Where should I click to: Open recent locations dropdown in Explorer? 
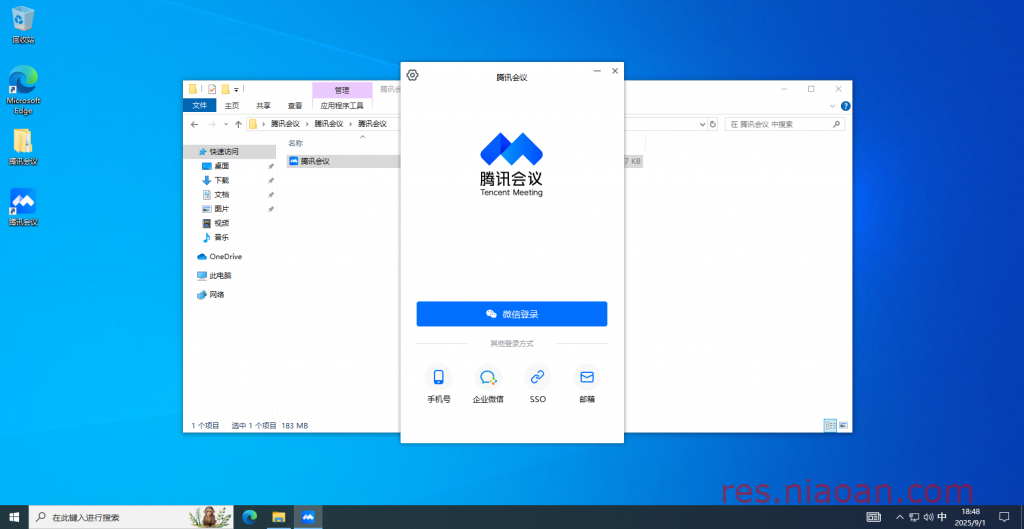pos(226,124)
